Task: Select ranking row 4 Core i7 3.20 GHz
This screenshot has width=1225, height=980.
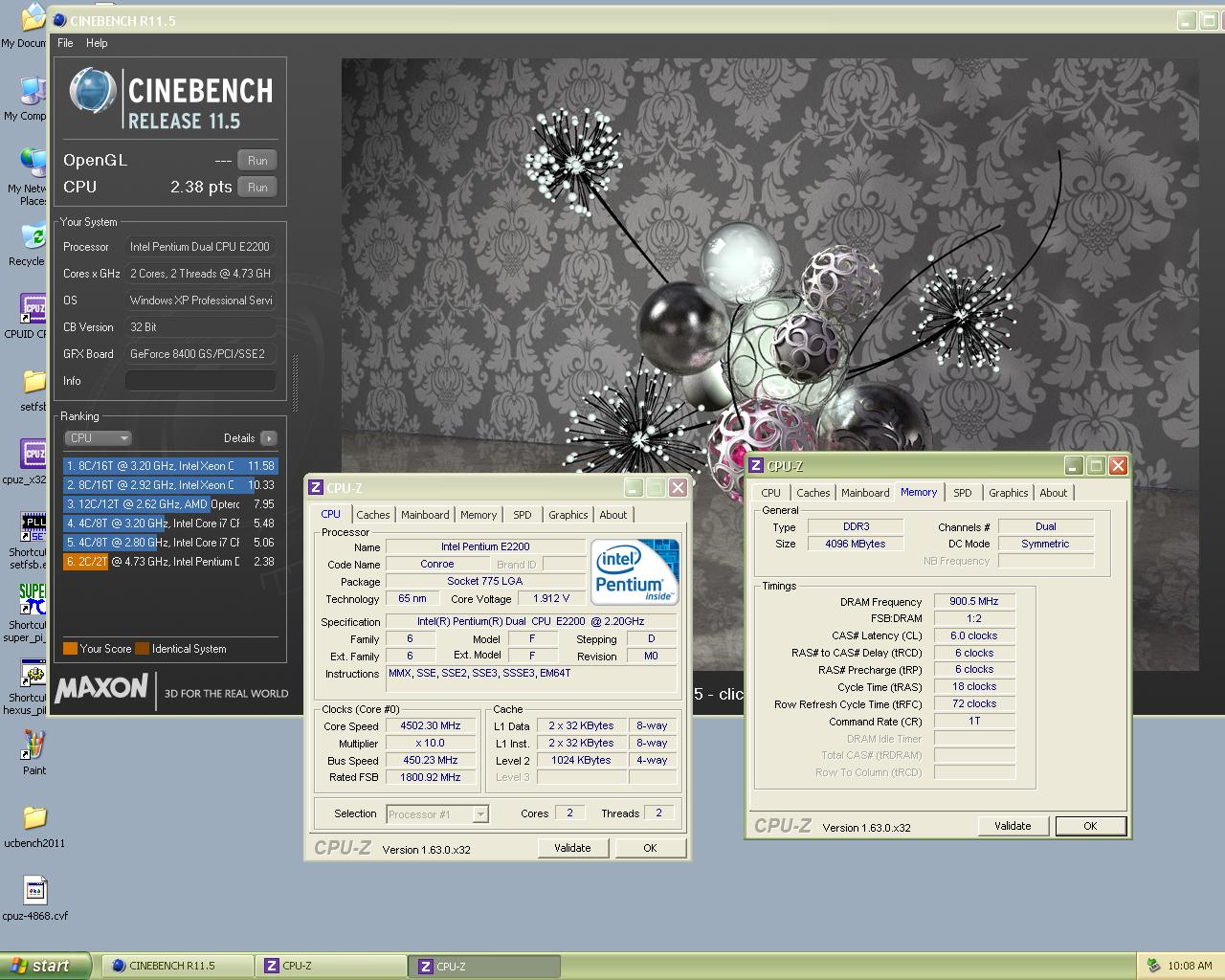Action: 170,523
